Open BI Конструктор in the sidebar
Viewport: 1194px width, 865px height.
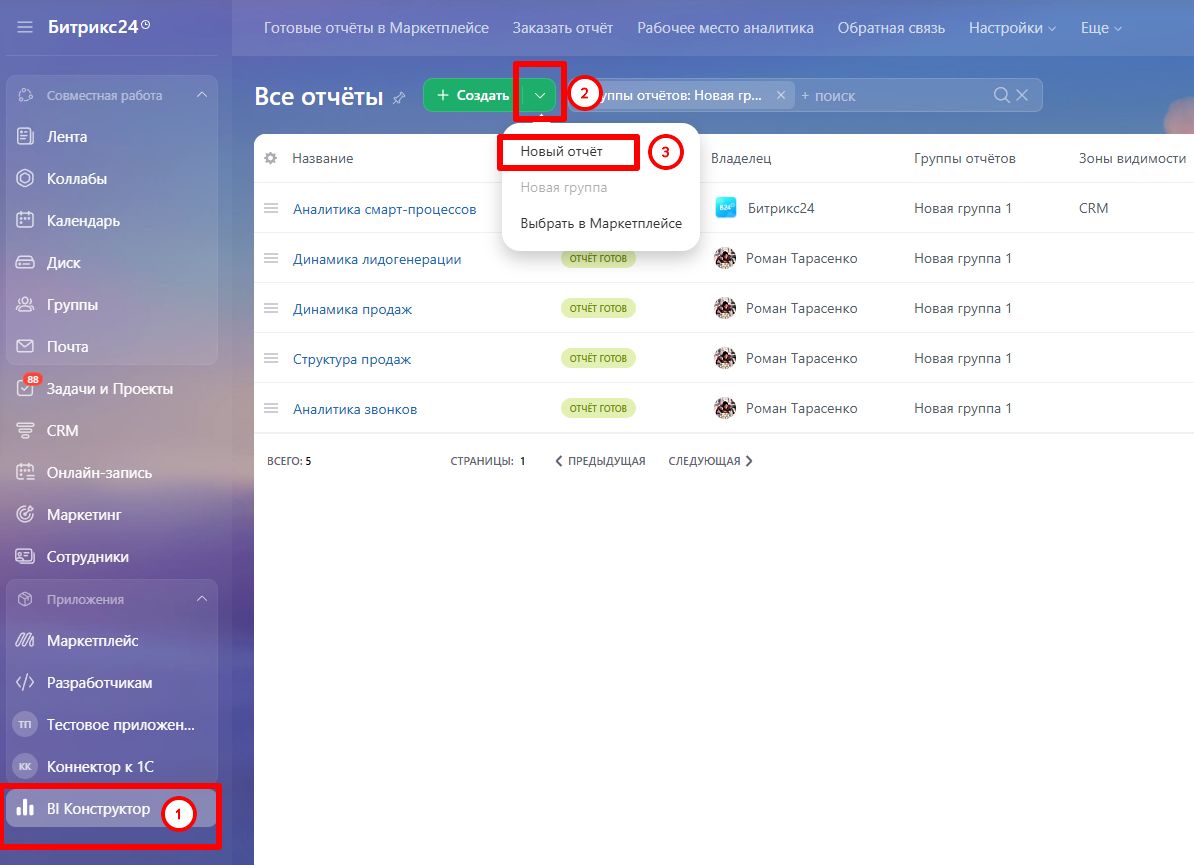(x=98, y=809)
